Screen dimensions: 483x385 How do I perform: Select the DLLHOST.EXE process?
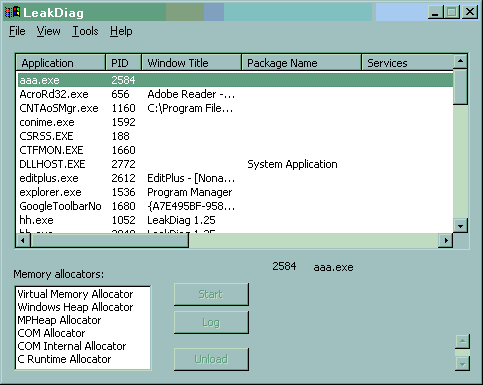coord(235,164)
